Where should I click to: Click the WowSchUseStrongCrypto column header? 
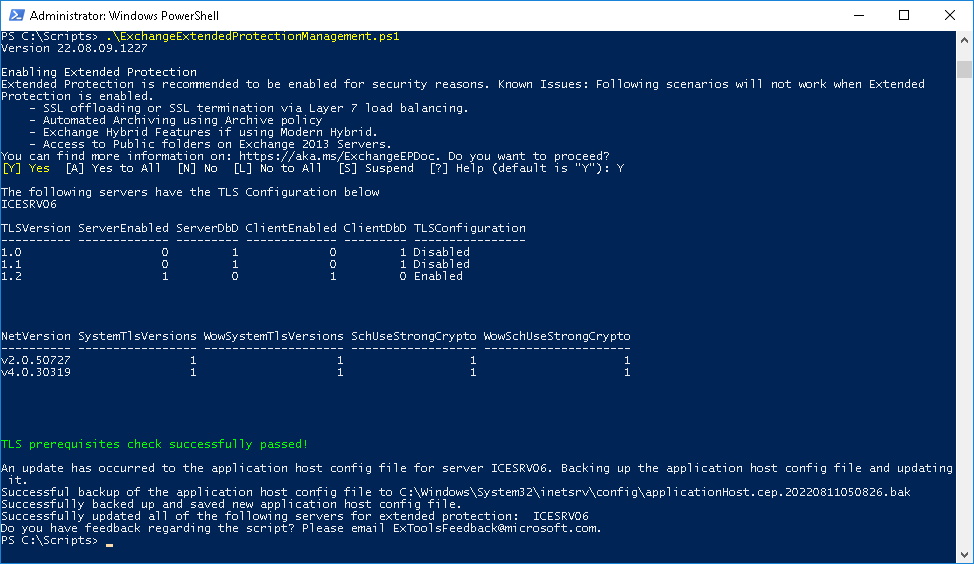click(557, 336)
